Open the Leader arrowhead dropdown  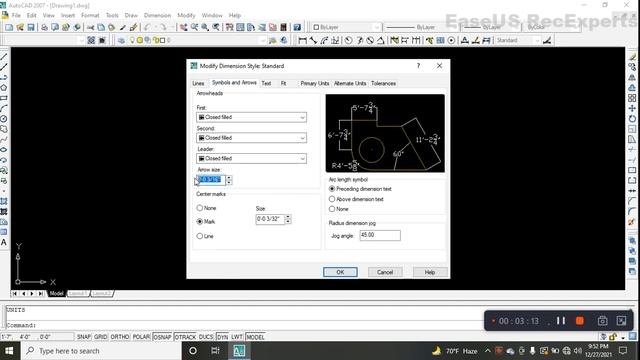(x=251, y=158)
